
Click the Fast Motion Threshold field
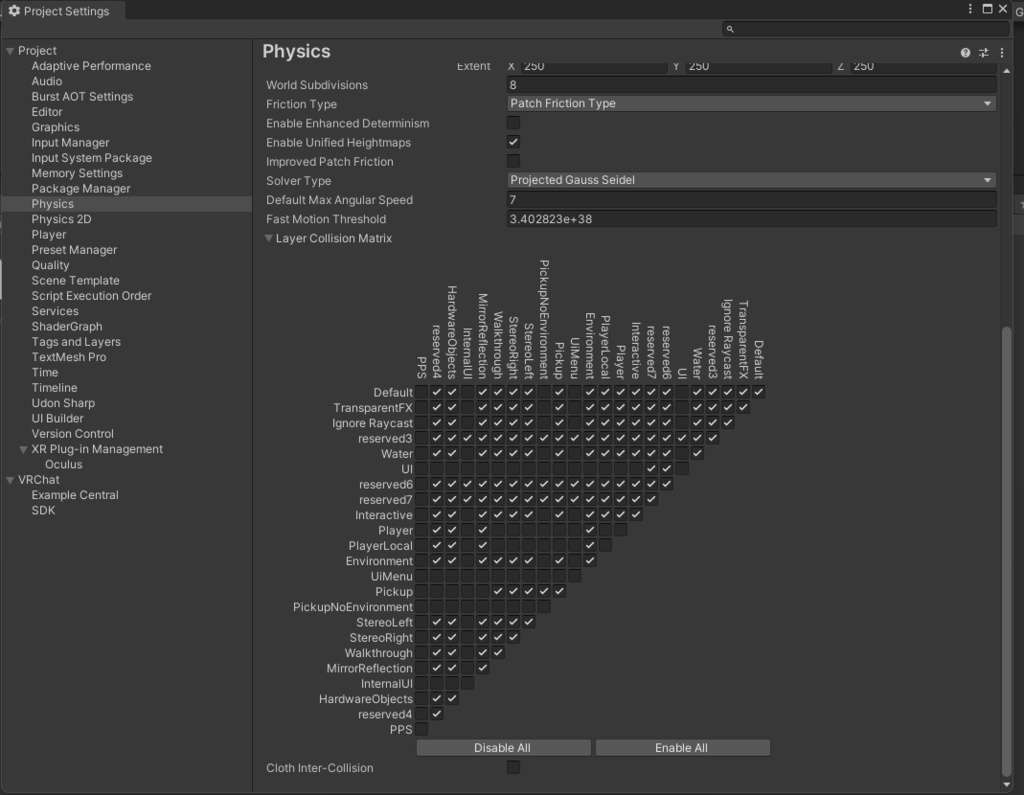[x=752, y=219]
